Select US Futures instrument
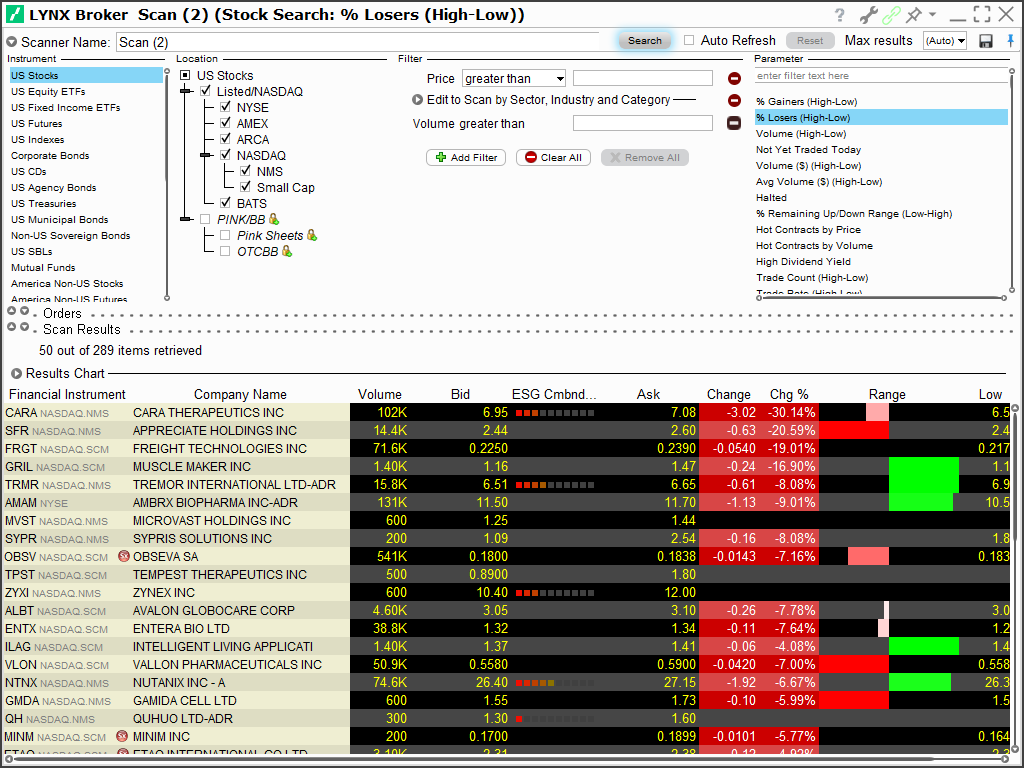The height and width of the screenshot is (768, 1024). coord(37,123)
